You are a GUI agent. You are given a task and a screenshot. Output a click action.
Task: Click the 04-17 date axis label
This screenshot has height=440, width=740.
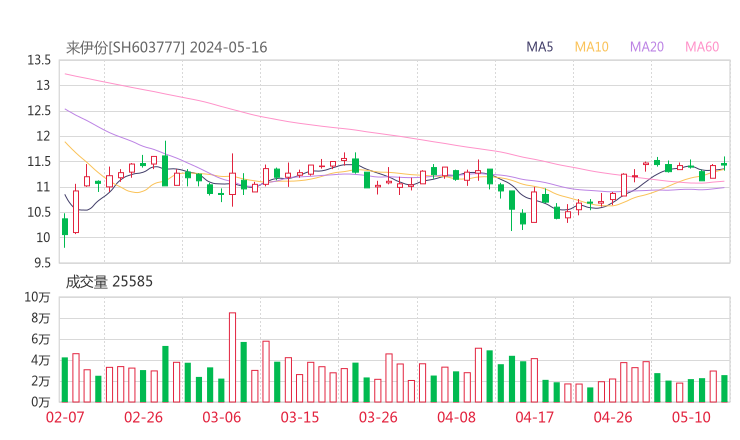535,417
